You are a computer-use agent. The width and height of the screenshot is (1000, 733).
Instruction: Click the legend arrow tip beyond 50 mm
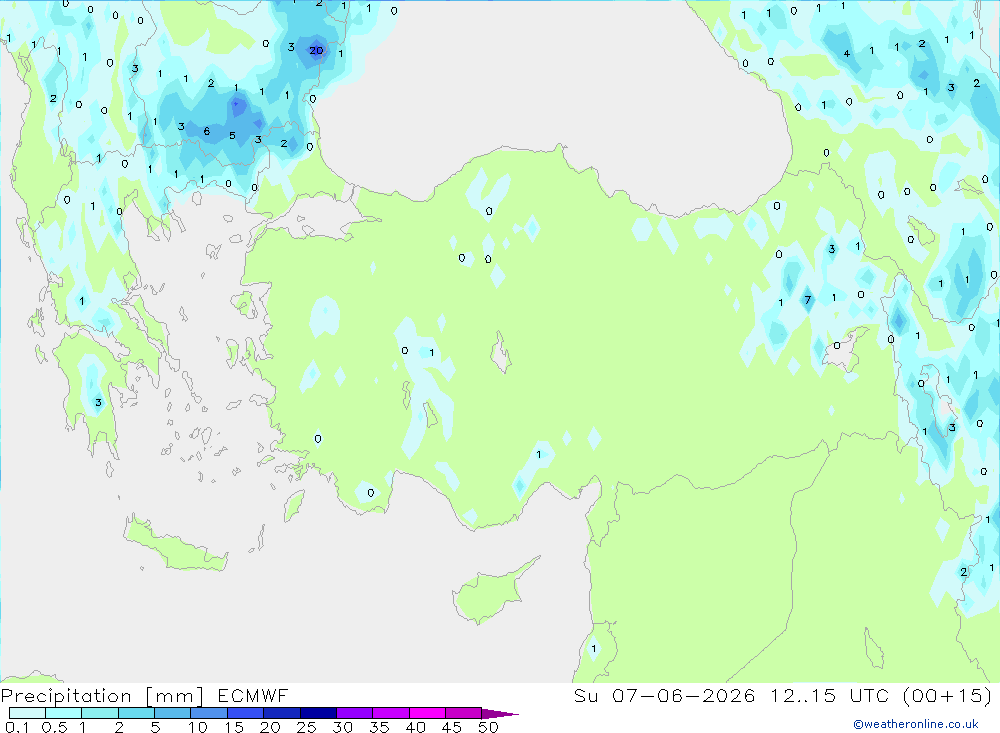point(501,714)
